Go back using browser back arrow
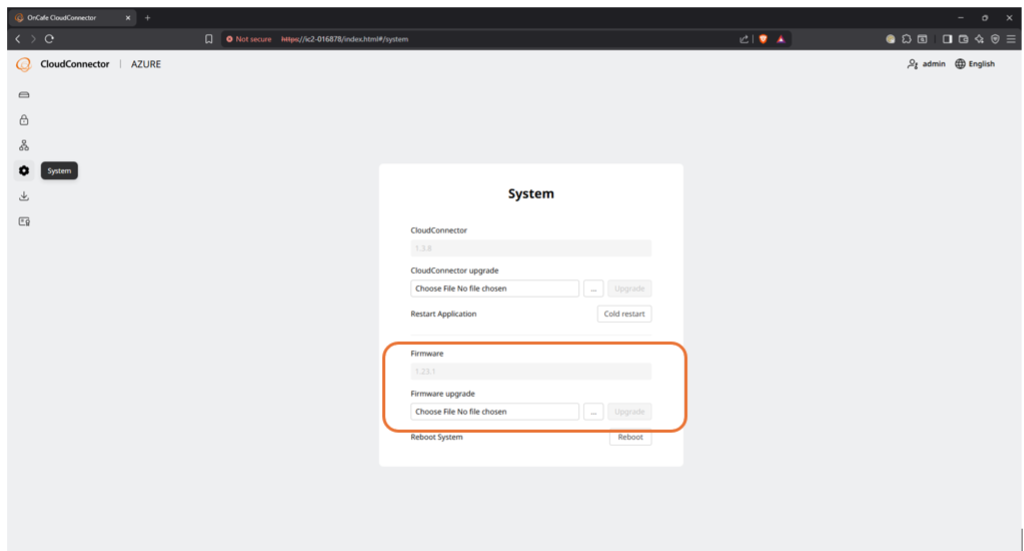The width and height of the screenshot is (1024, 551). point(18,39)
